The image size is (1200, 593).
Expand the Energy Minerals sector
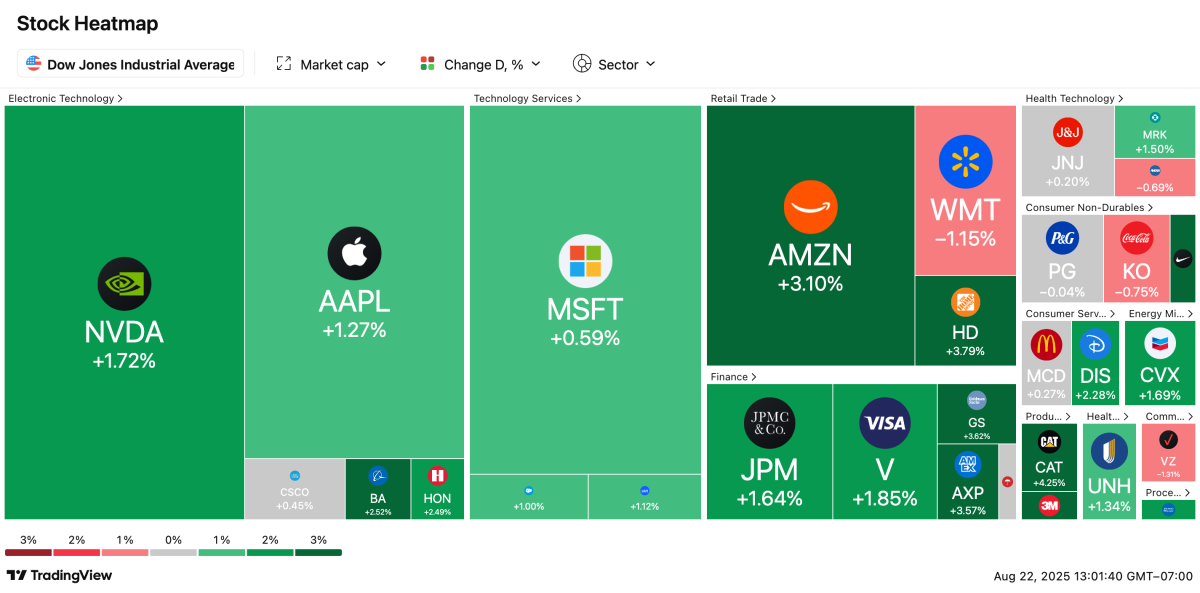pyautogui.click(x=1159, y=313)
